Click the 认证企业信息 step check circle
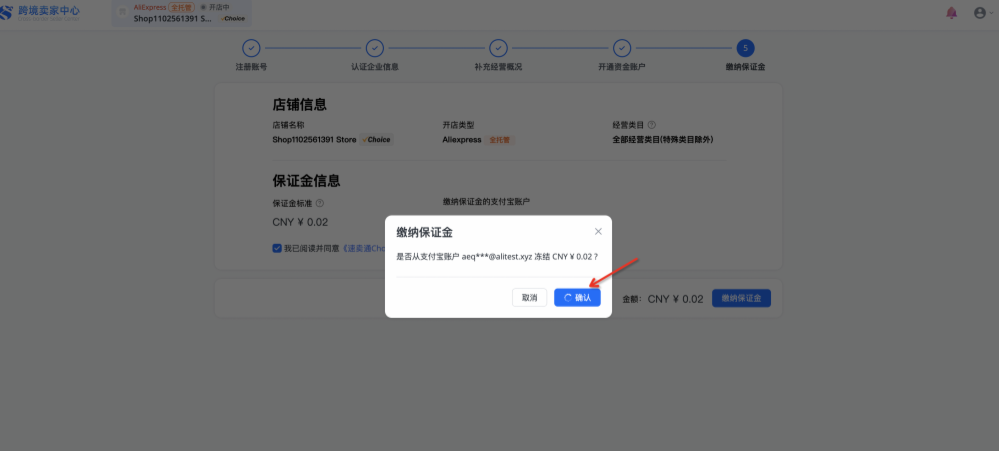This screenshot has width=999, height=451. tap(375, 48)
